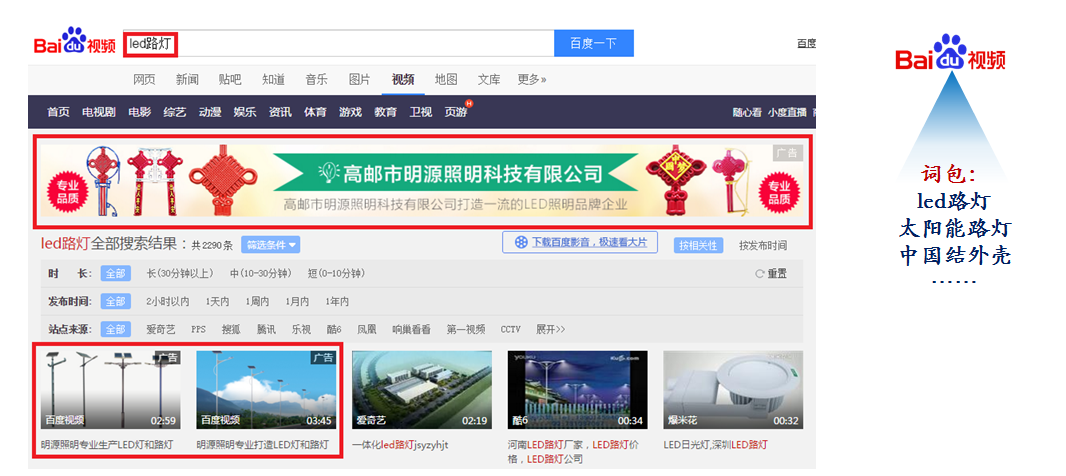Image resolution: width=1066 pixels, height=476 pixels.
Task: Filter publish time to 1月内
Action: tap(298, 301)
